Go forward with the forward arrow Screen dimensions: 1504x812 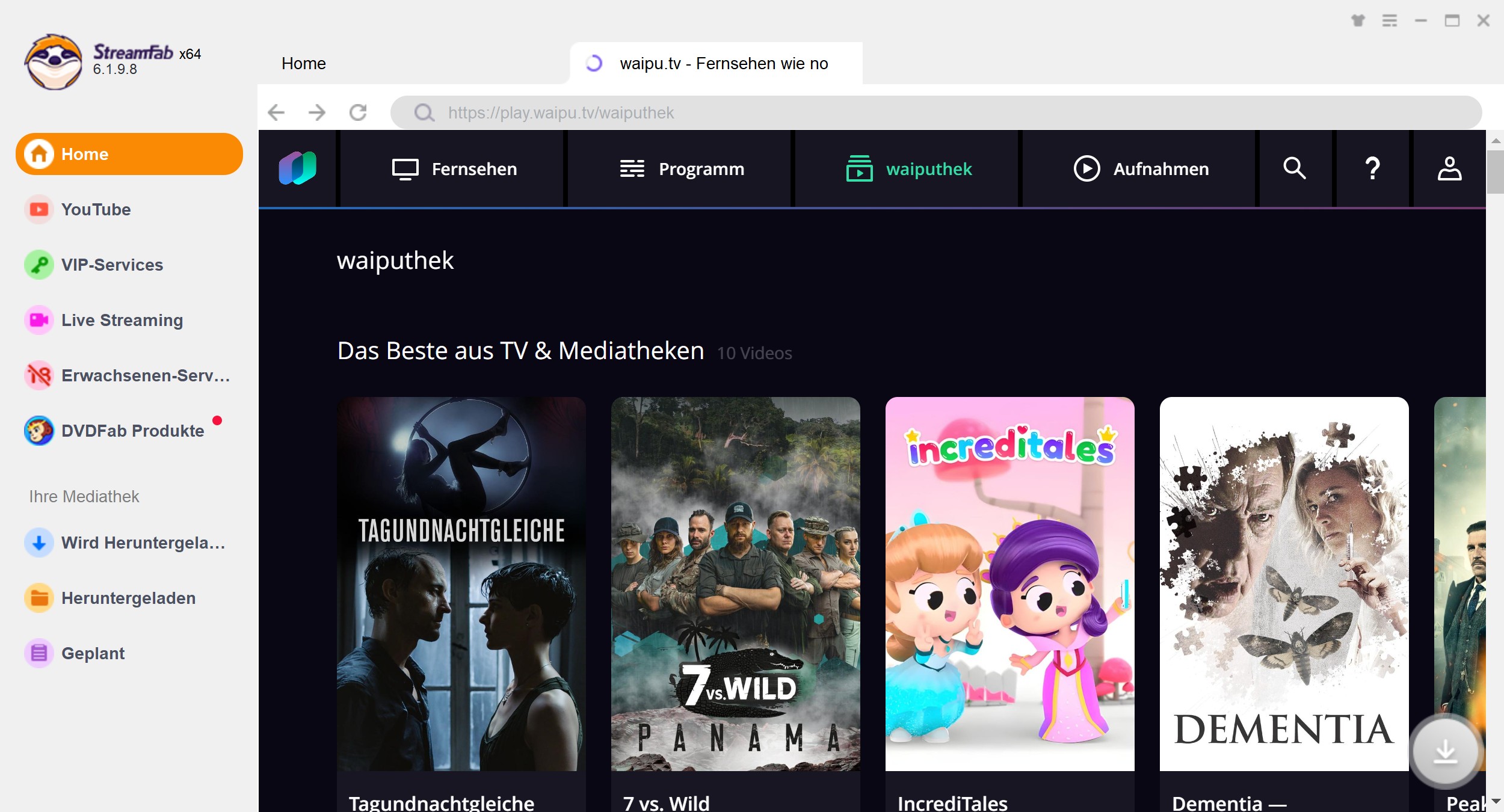click(x=317, y=112)
